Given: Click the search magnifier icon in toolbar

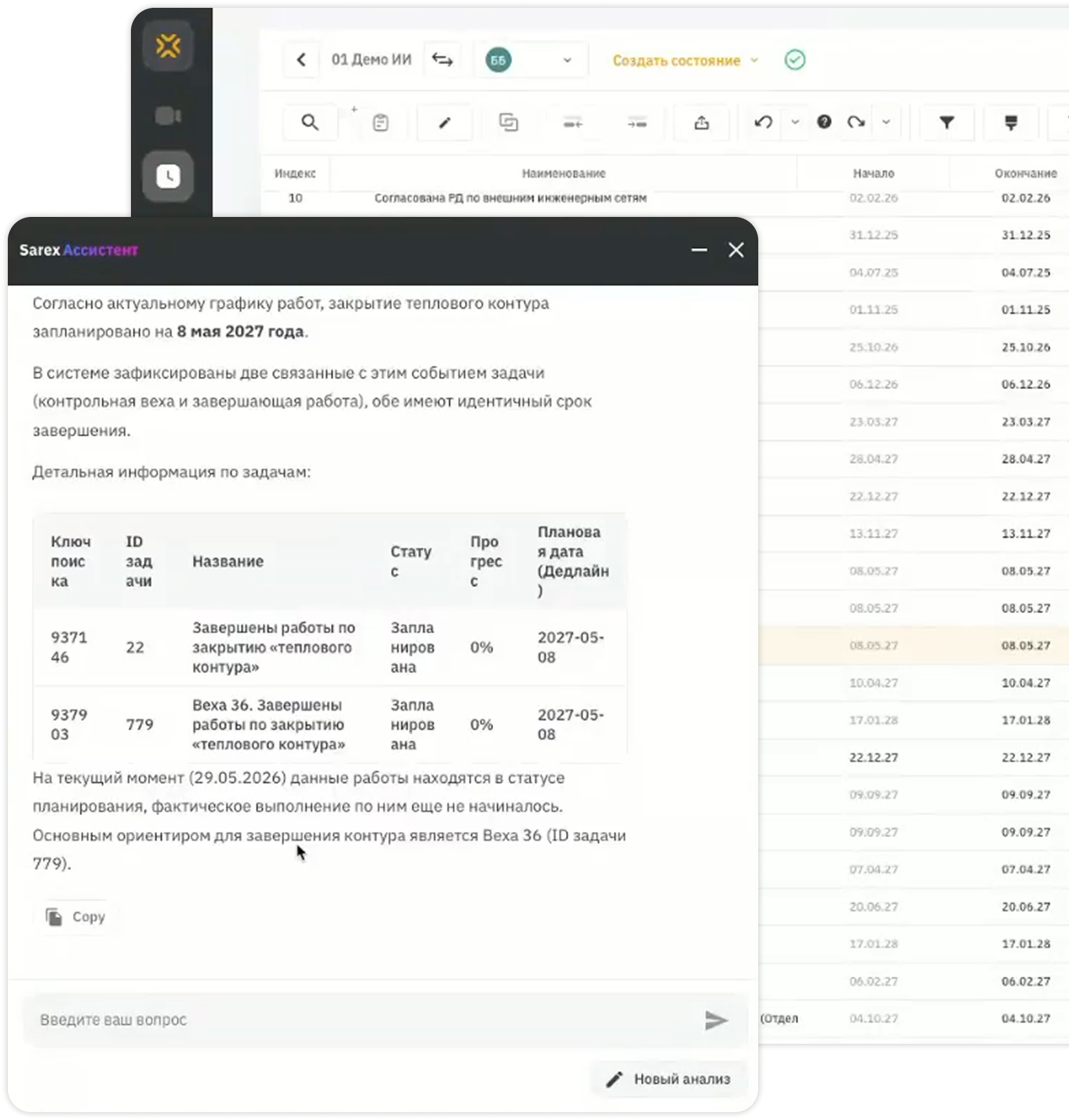Looking at the screenshot, I should click(x=310, y=122).
